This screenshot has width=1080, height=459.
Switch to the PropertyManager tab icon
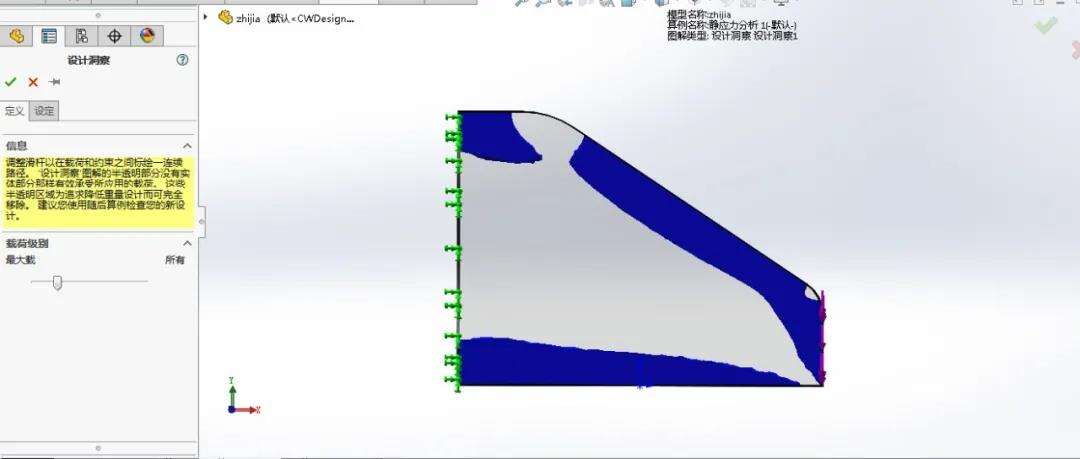pos(49,37)
